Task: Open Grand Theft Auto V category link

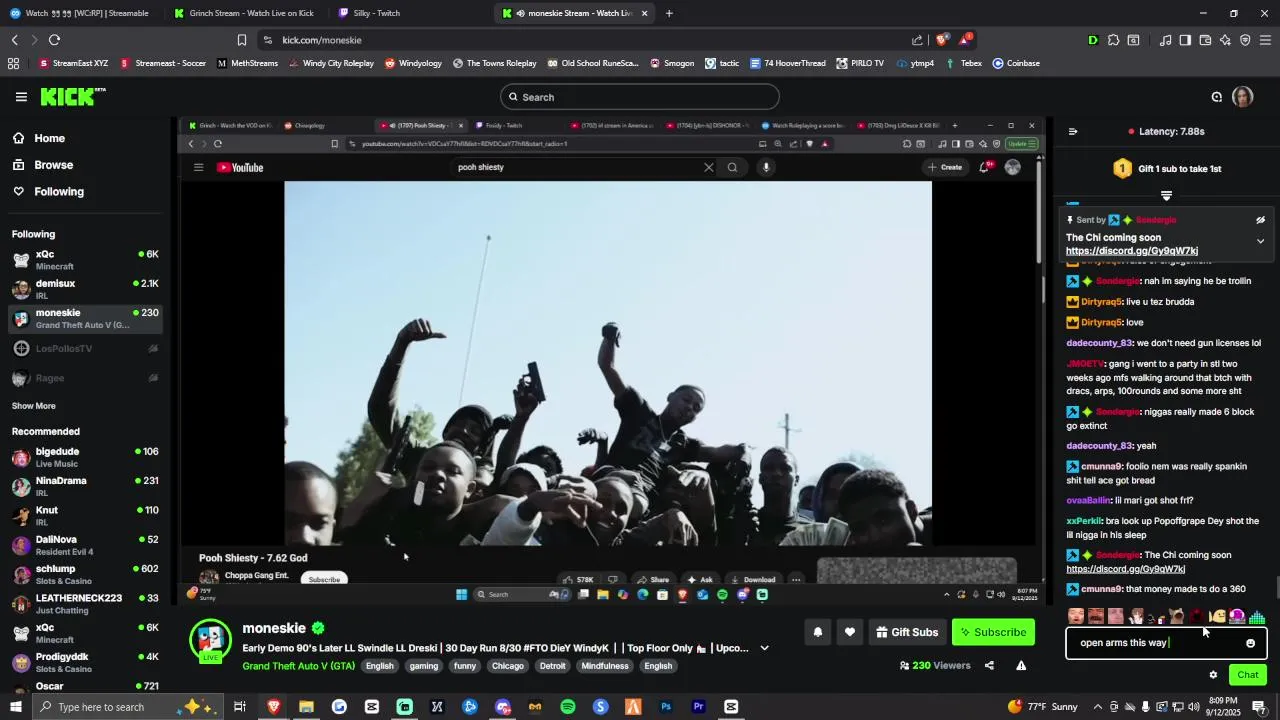Action: pyautogui.click(x=298, y=666)
